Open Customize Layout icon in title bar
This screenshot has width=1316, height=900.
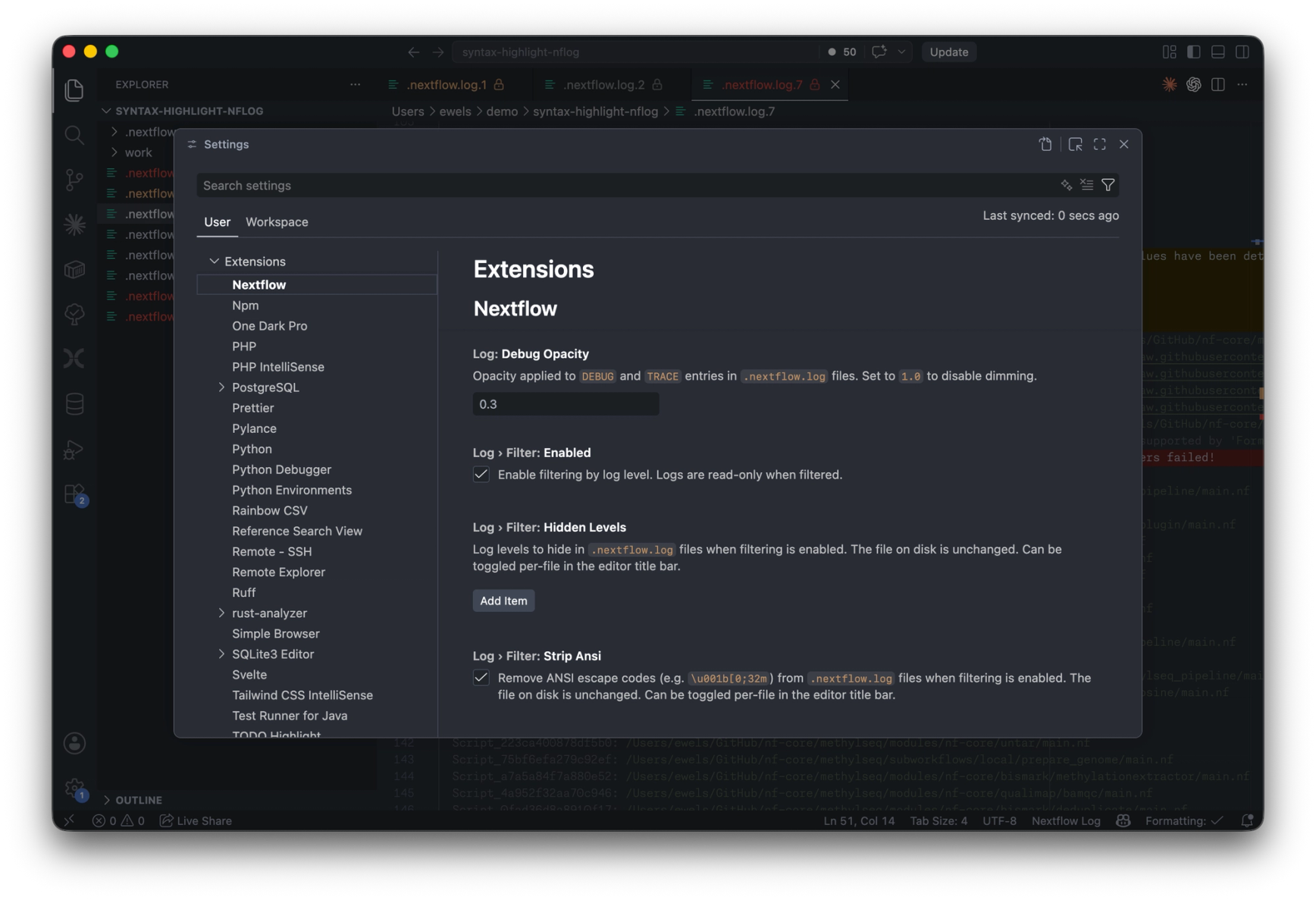coord(1169,52)
